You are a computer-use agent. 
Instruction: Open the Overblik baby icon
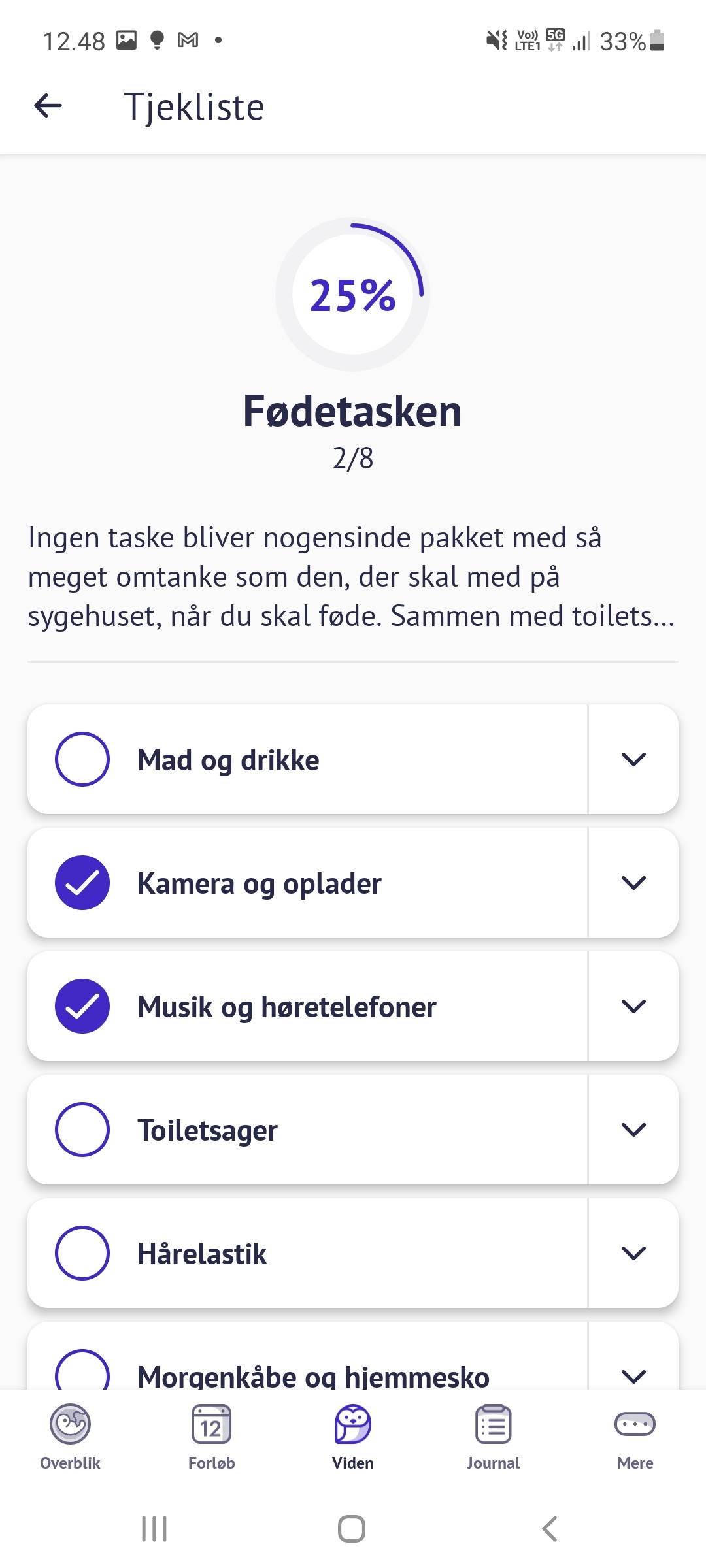70,1424
